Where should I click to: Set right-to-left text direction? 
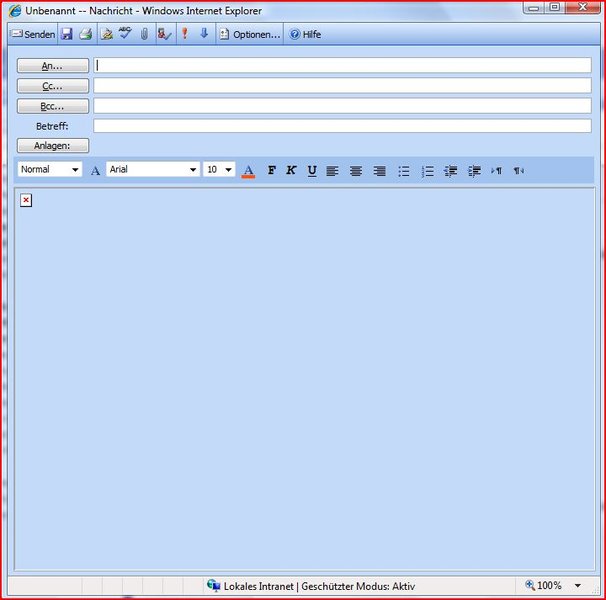click(519, 170)
